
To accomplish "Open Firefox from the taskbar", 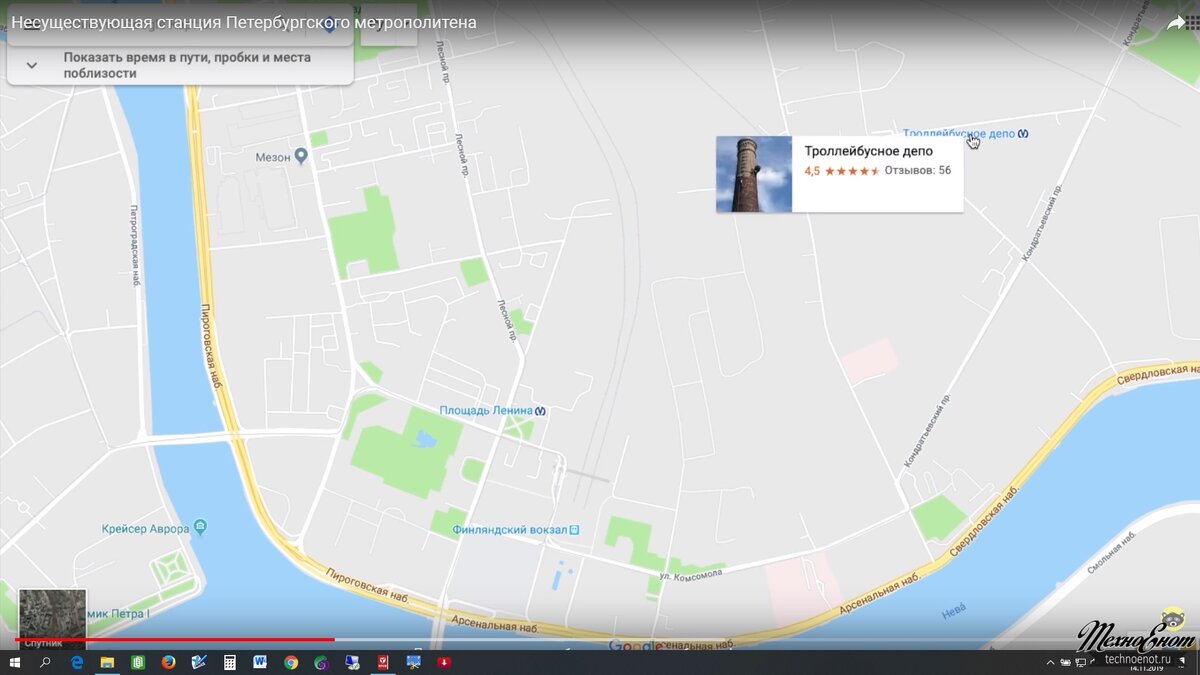I will [x=167, y=662].
